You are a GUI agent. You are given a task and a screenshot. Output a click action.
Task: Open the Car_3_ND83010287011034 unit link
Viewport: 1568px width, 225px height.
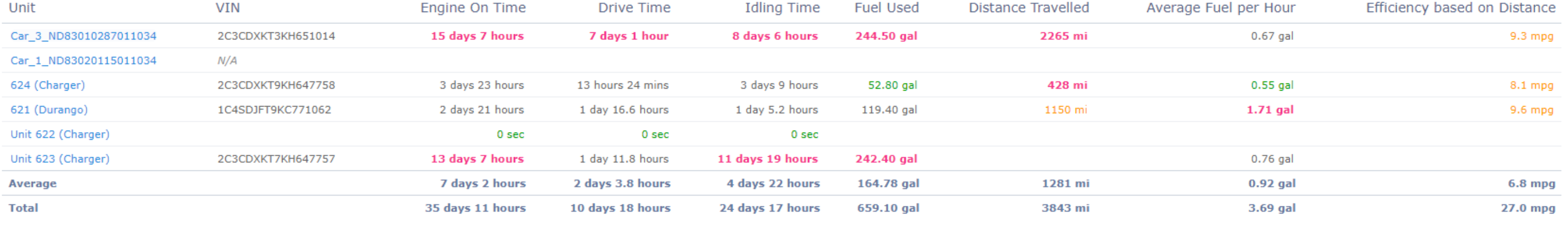pos(83,36)
